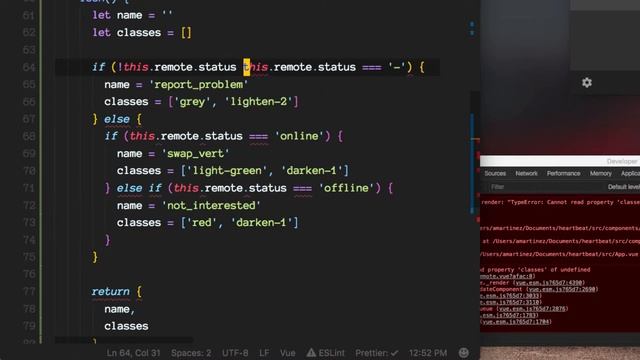Click 'classes' on line 79
Screen dimensions: 640x360
point(126,326)
